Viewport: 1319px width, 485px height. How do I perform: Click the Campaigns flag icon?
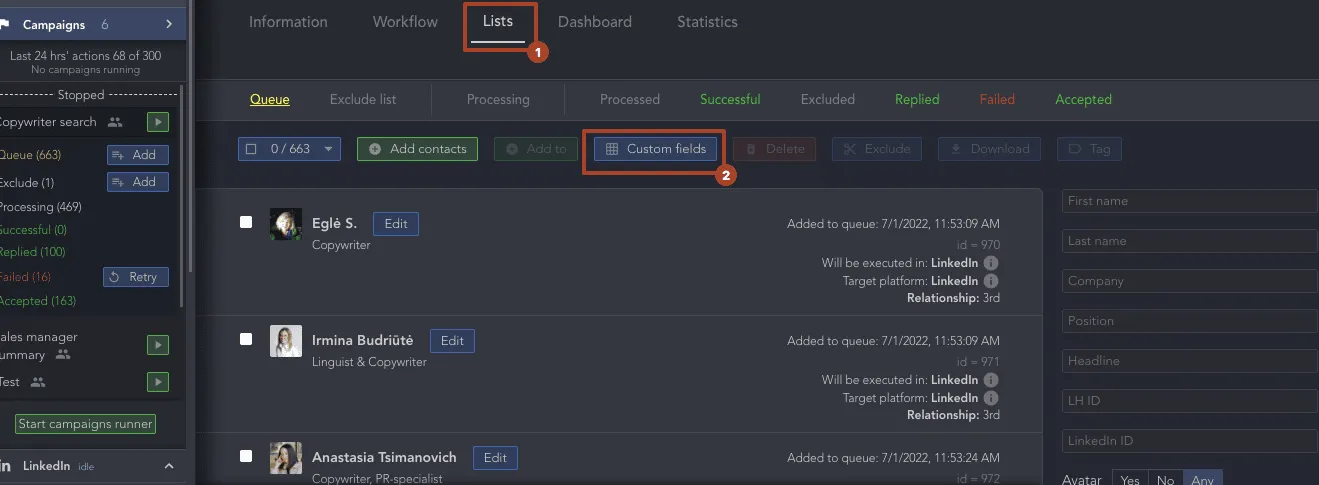pyautogui.click(x=5, y=24)
